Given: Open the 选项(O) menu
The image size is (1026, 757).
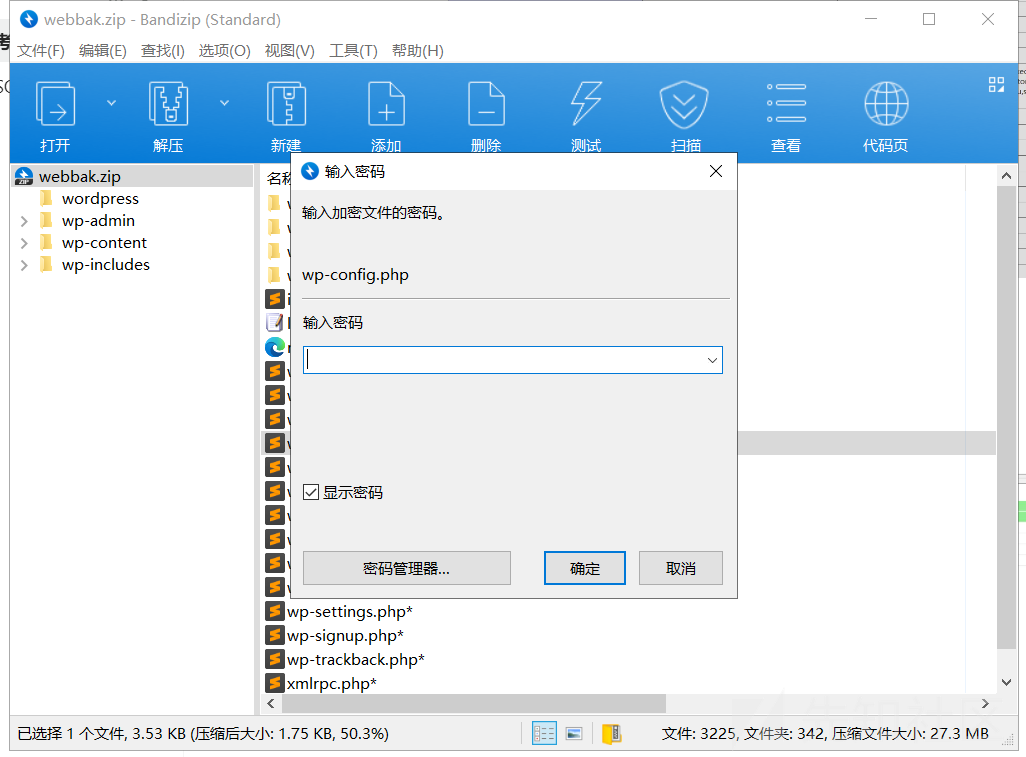Looking at the screenshot, I should pyautogui.click(x=224, y=51).
